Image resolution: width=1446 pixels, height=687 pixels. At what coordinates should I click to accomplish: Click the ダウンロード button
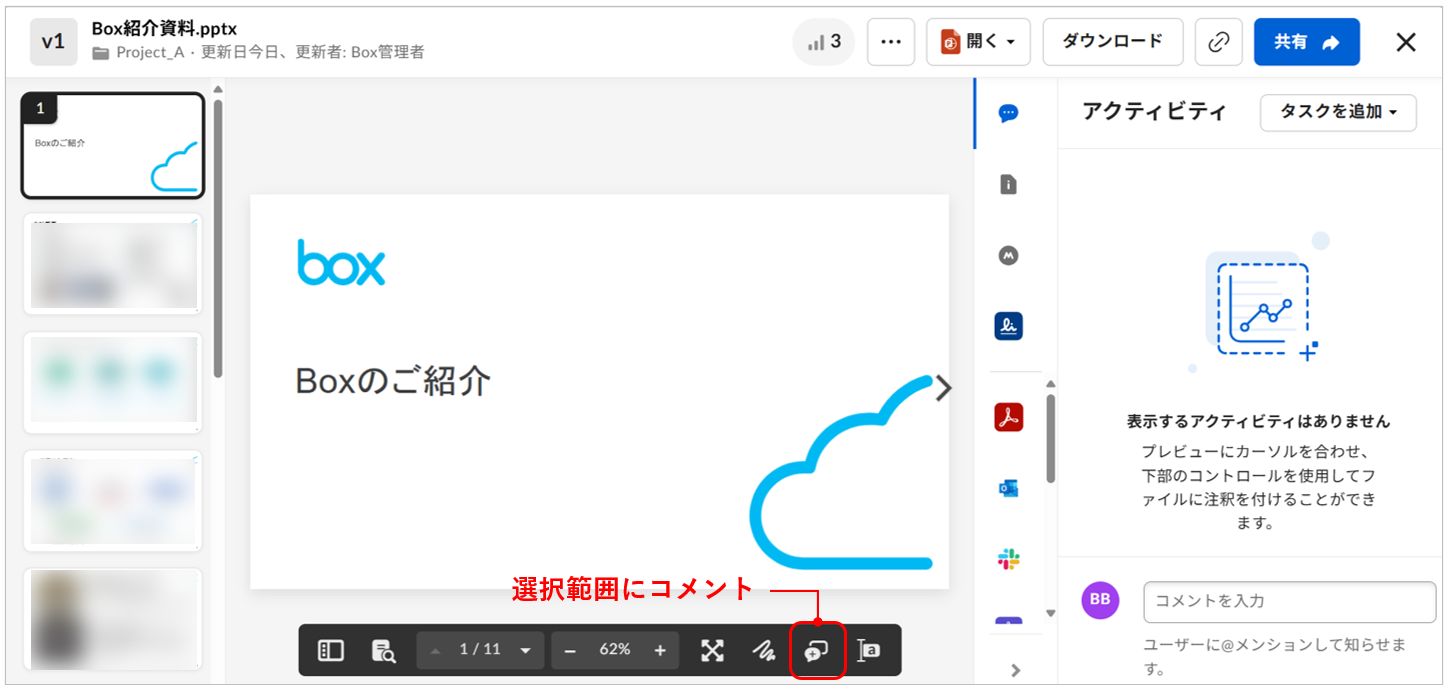click(x=1112, y=42)
